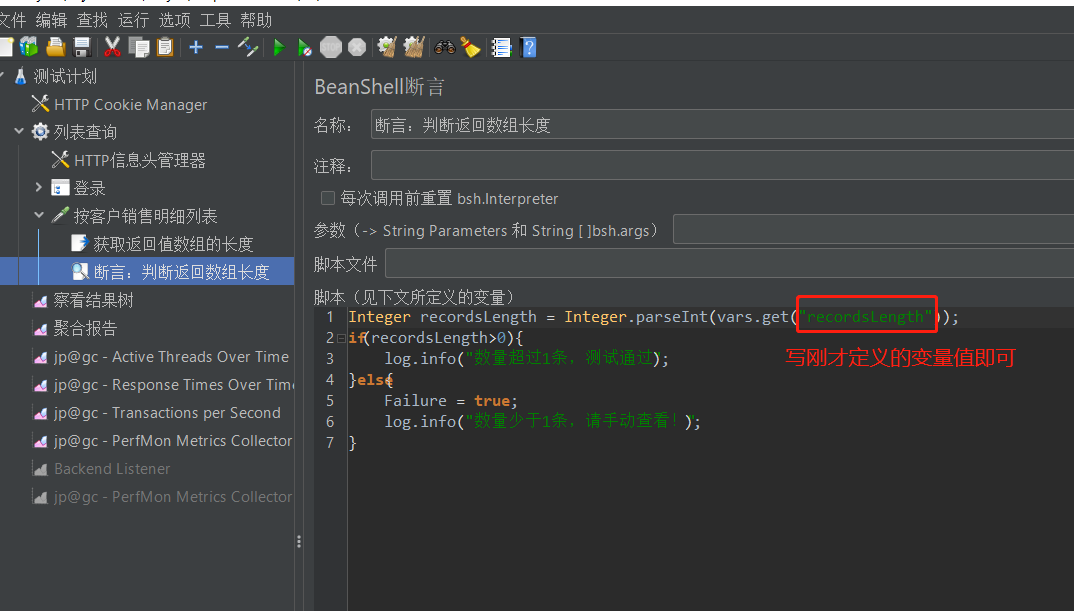The height and width of the screenshot is (611, 1074).
Task: Clear results with single gear broom icon
Action: [x=387, y=47]
